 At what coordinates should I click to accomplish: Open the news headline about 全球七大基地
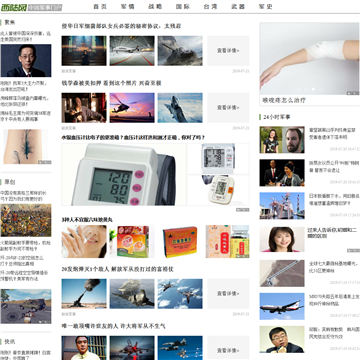[x=334, y=267]
